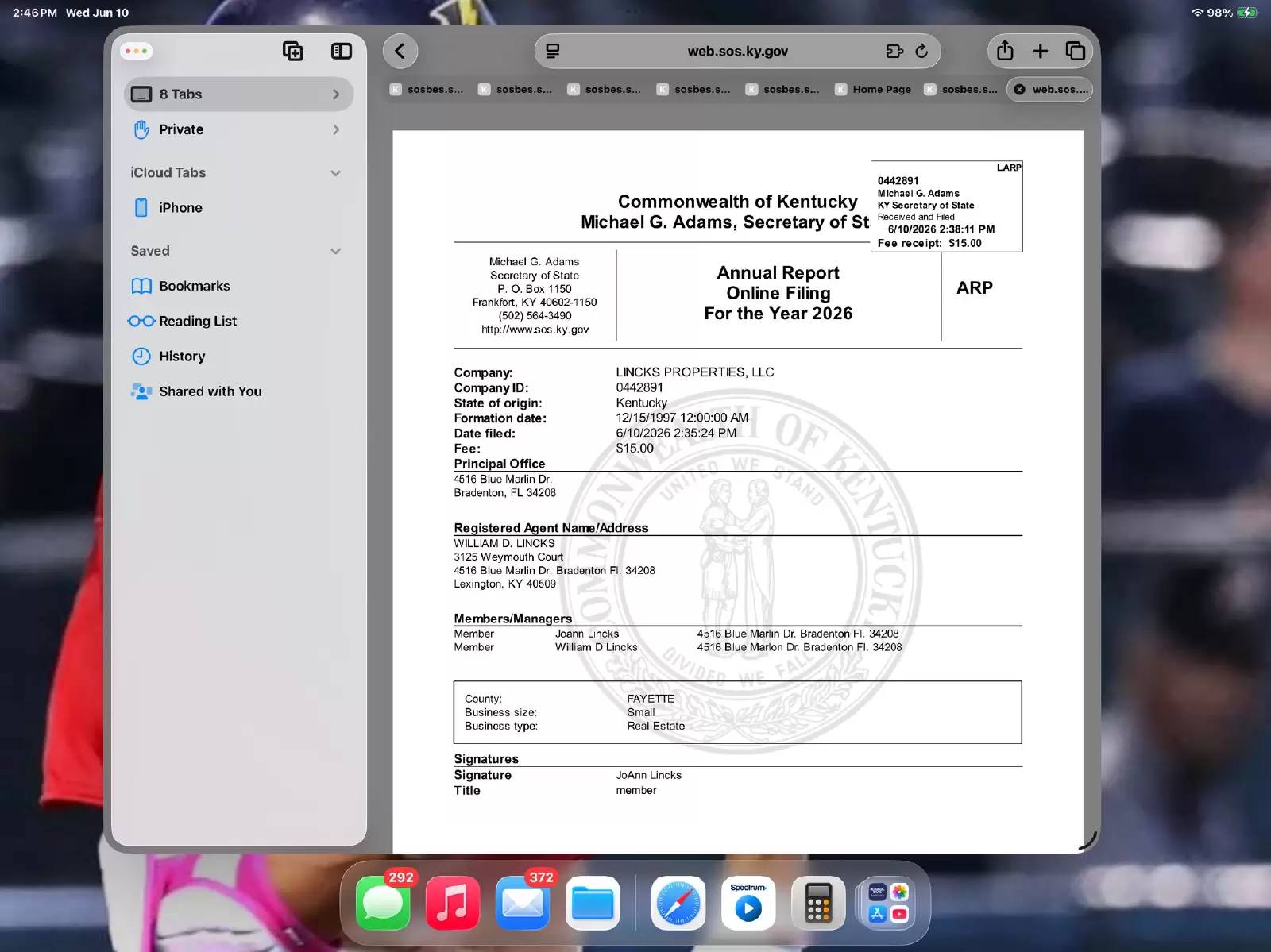Add a new tab with plus icon

tap(1040, 52)
